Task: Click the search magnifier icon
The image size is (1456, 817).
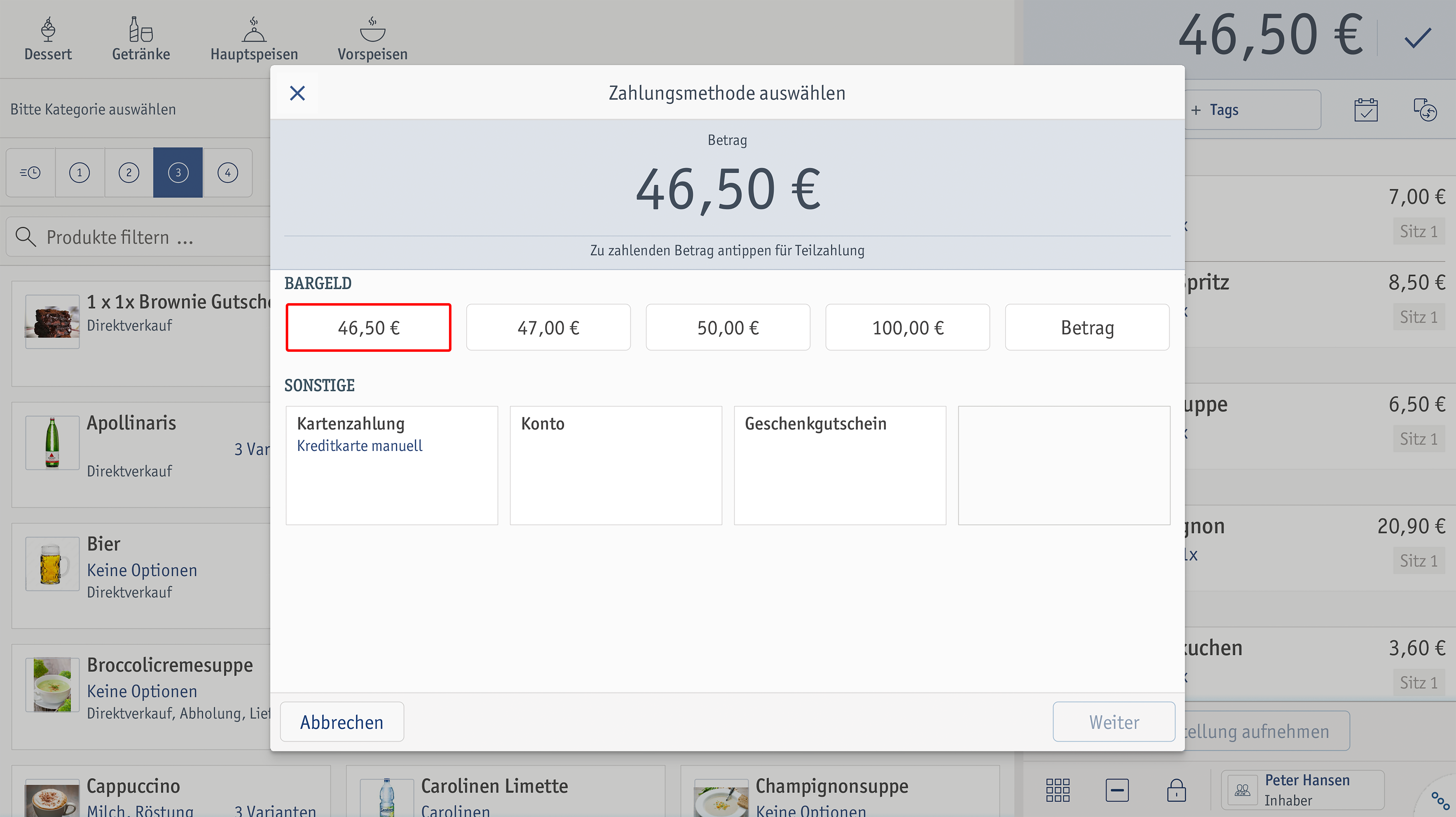Action: point(26,237)
